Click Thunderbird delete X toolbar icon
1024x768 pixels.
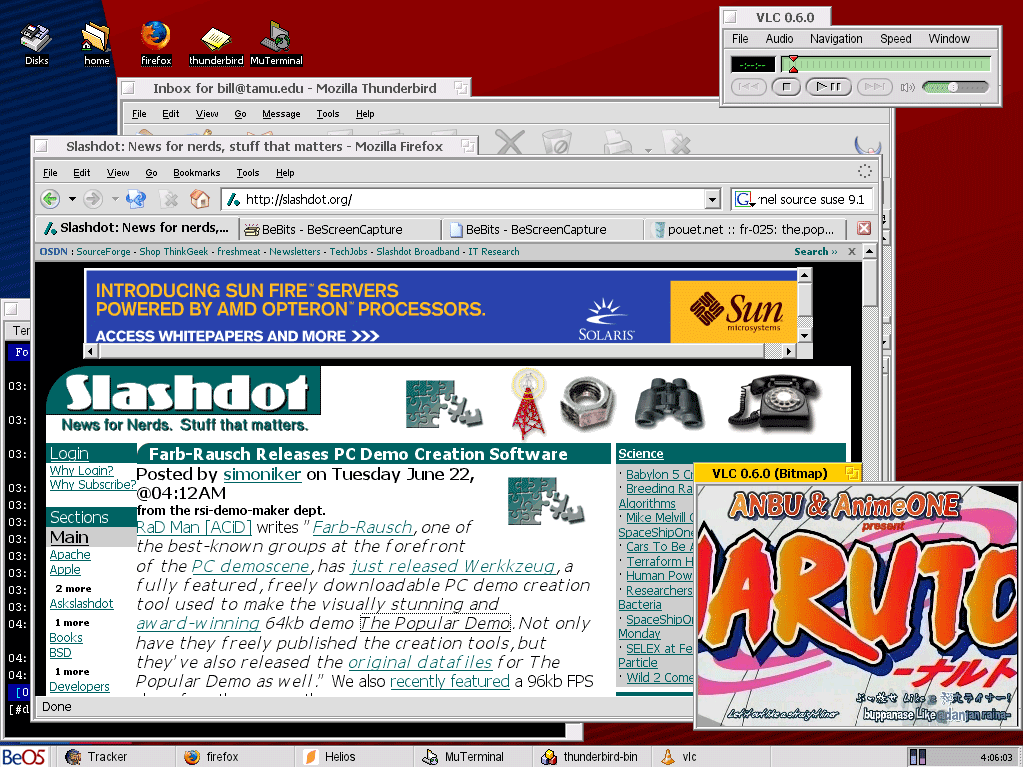coord(509,141)
